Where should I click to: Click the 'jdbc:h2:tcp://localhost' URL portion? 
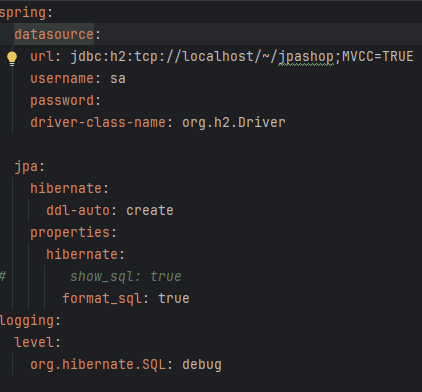[162, 57]
